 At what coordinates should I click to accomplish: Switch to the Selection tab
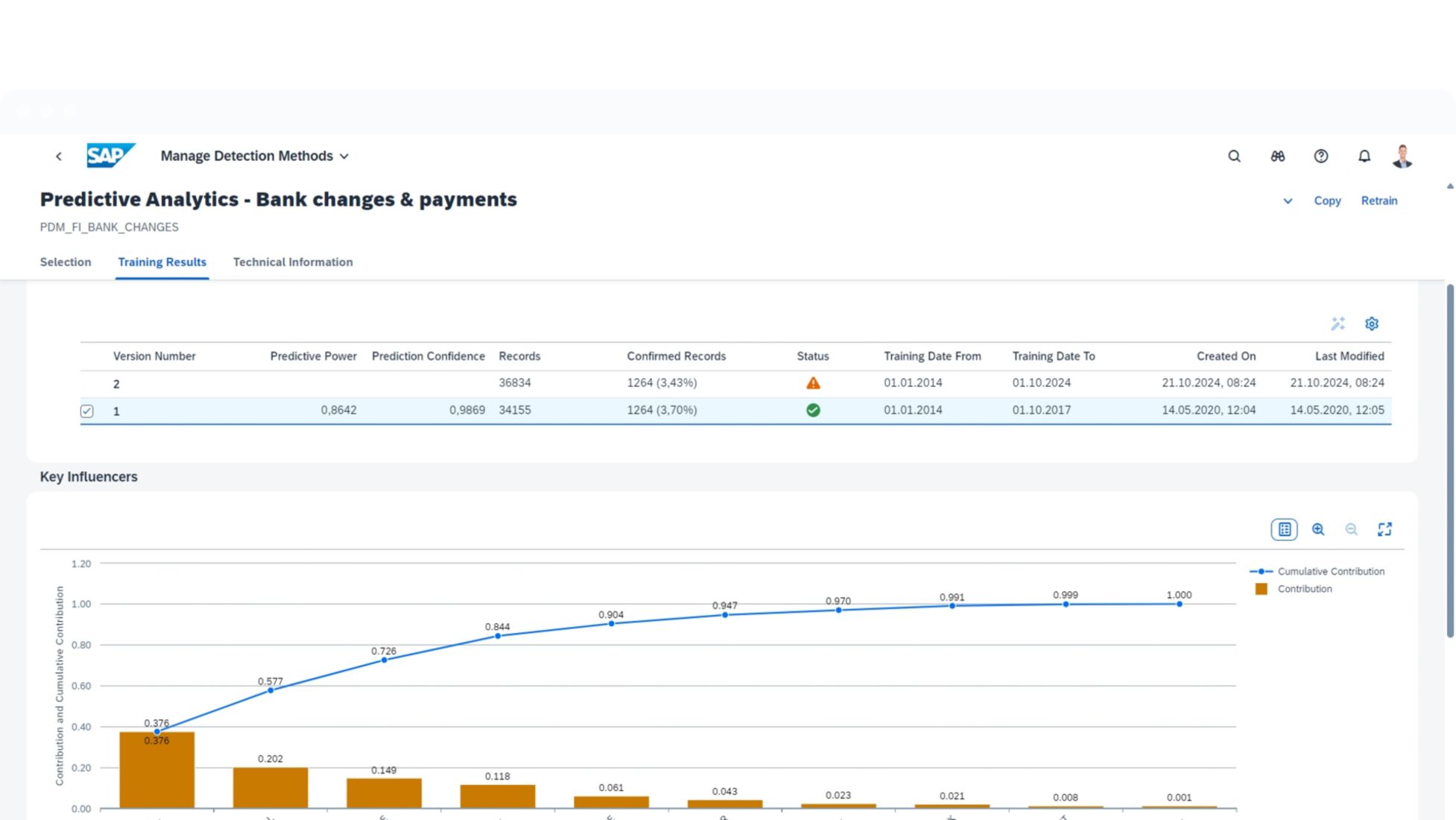click(66, 262)
